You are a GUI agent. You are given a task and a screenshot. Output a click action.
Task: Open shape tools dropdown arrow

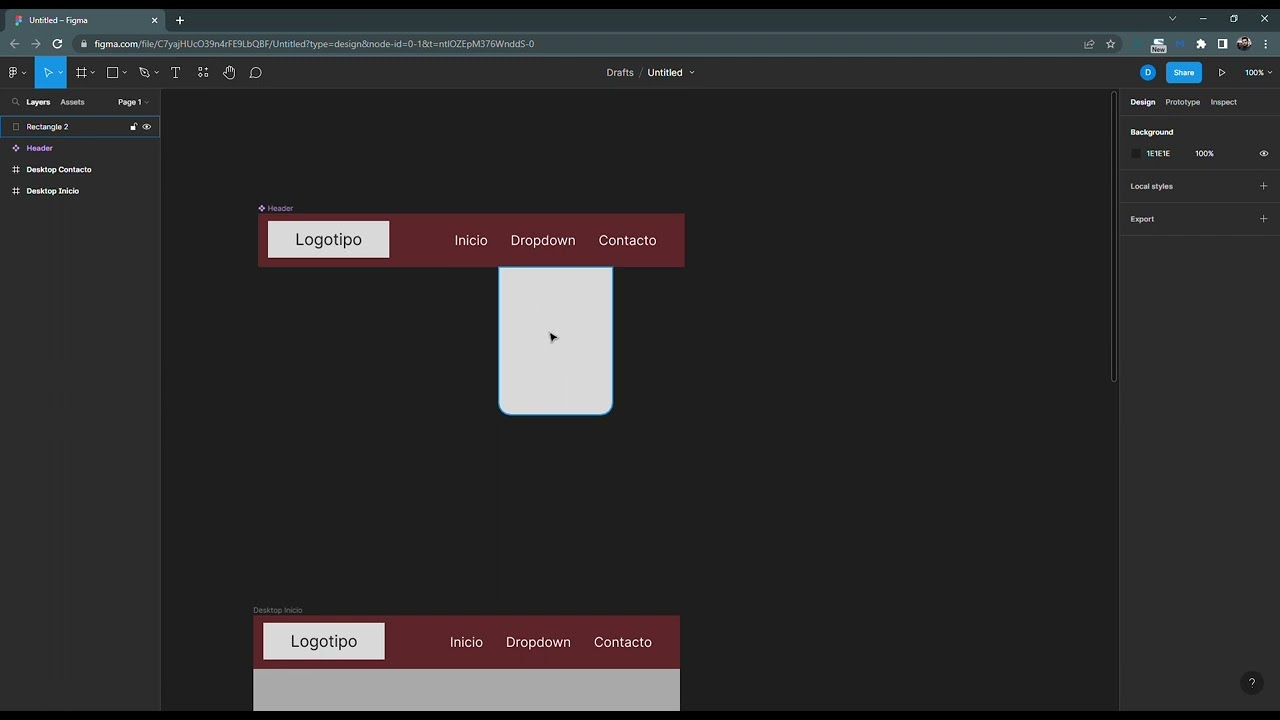(124, 72)
